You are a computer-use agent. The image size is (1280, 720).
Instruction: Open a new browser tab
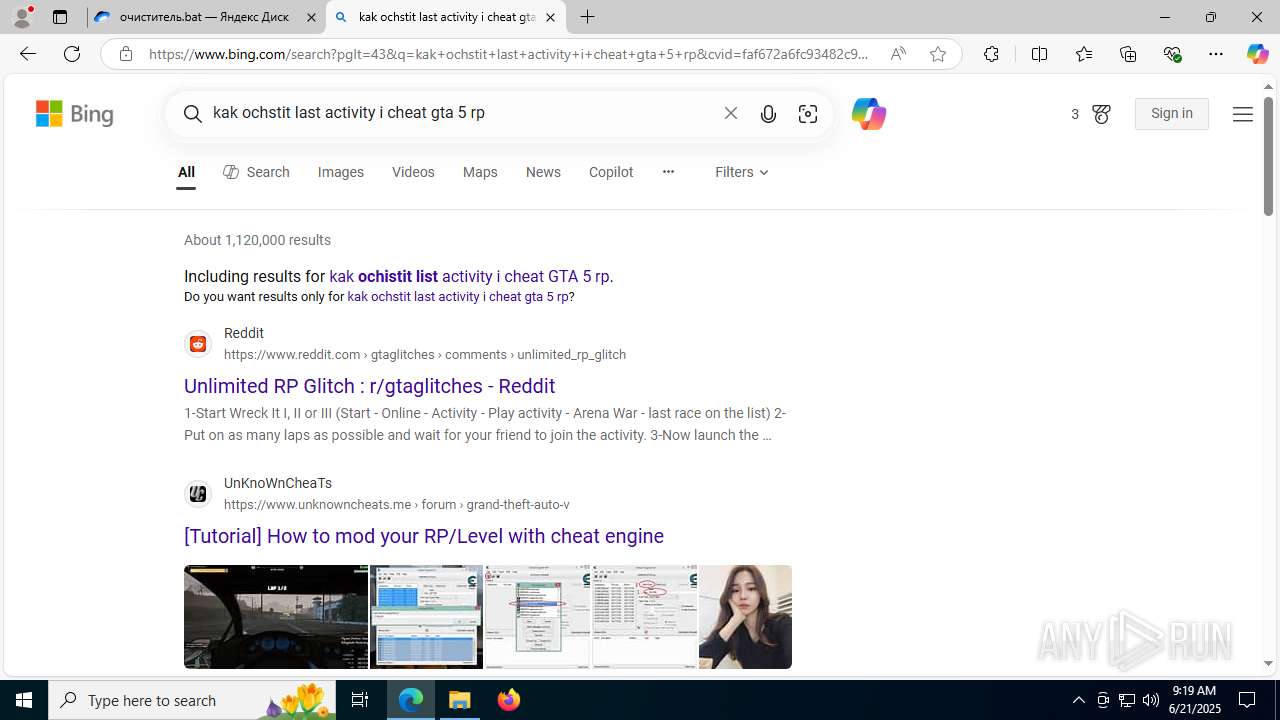[588, 17]
